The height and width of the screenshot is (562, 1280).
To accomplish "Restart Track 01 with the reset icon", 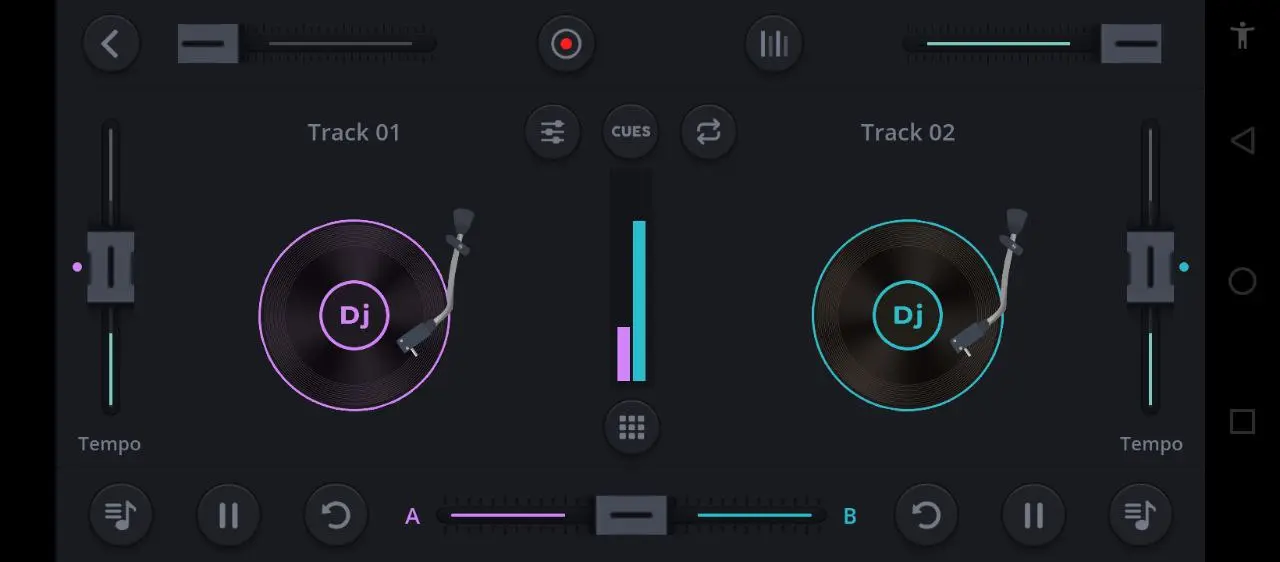I will click(x=336, y=516).
